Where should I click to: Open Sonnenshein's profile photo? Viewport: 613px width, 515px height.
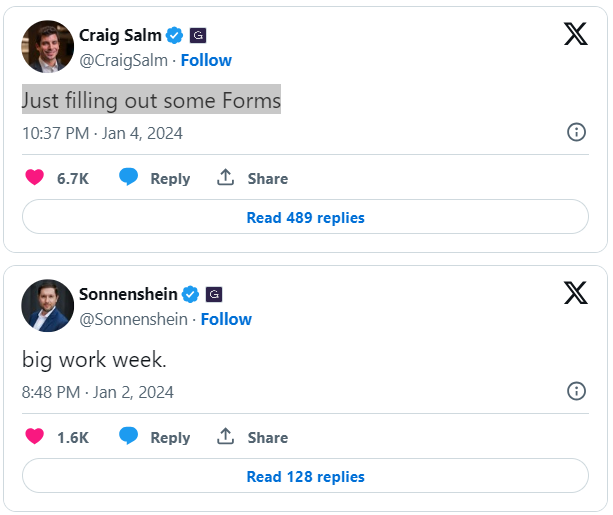pyautogui.click(x=47, y=306)
